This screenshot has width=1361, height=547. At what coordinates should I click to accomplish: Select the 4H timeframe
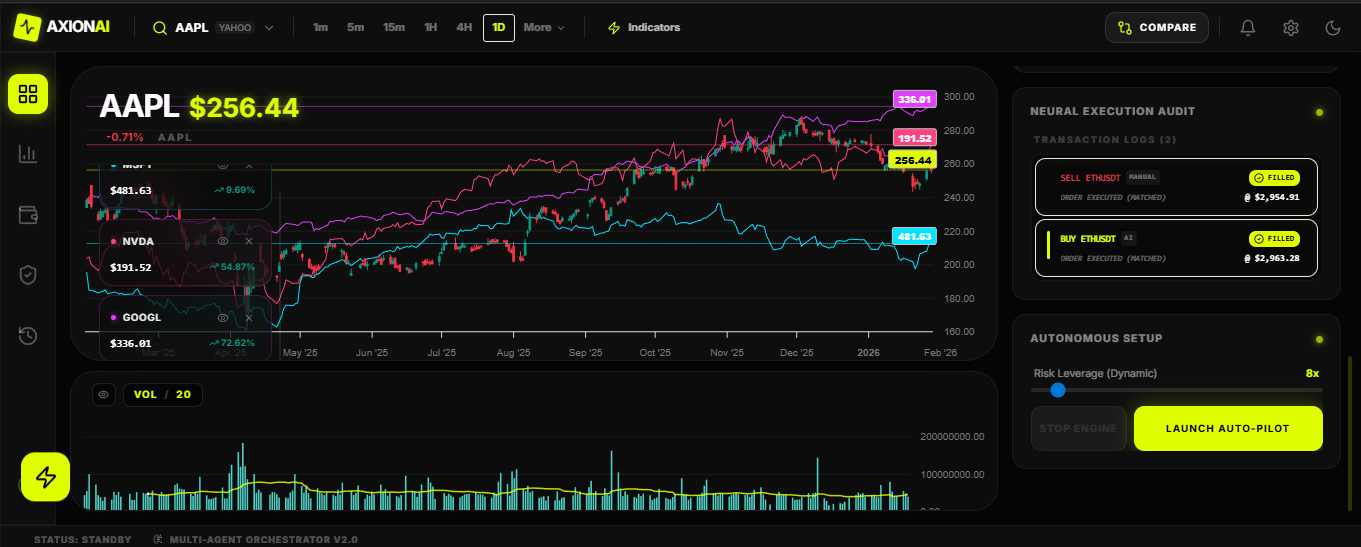(464, 28)
